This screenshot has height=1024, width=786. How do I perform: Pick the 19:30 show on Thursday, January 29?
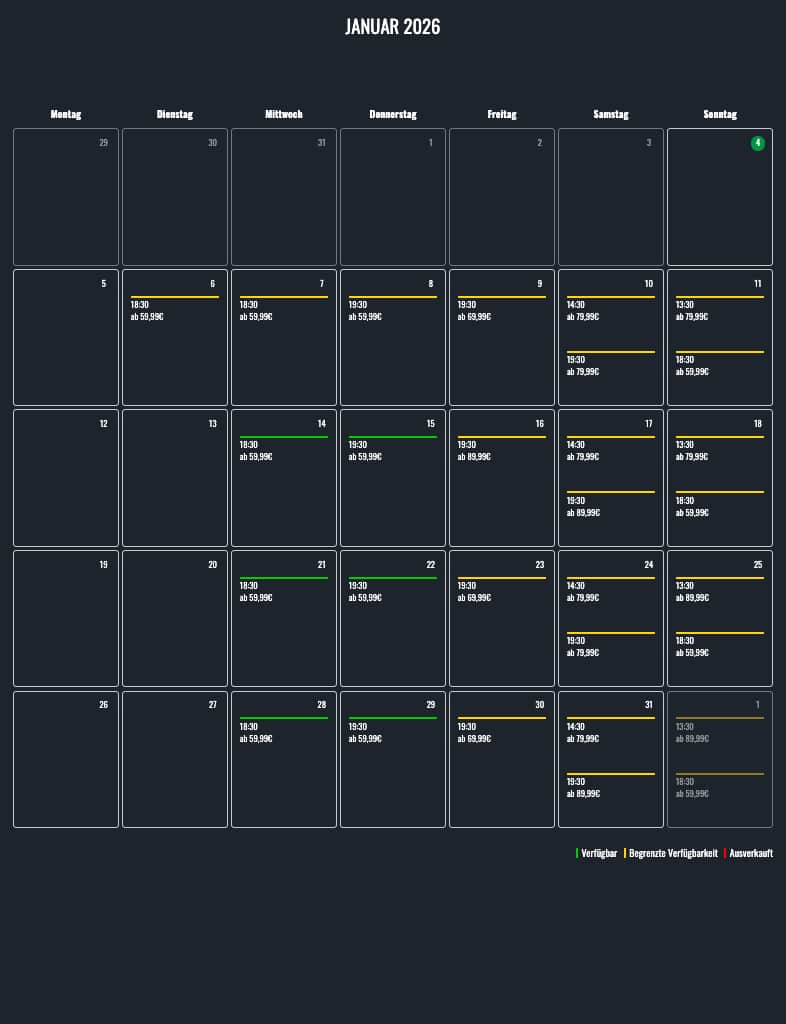(x=392, y=732)
